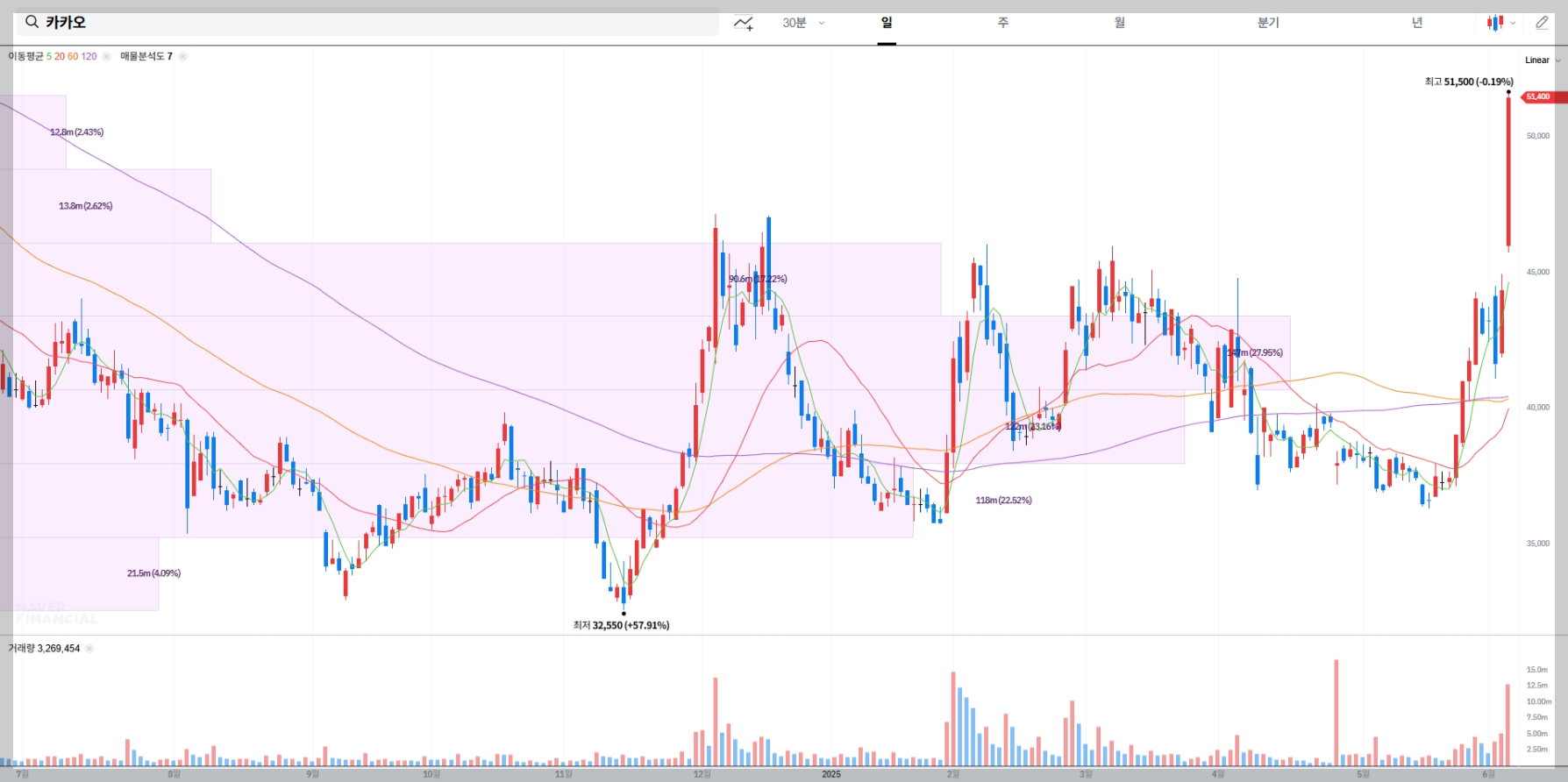Screen dimensions: 1568x782
Task: Switch to the 분기 quarterly tab
Action: tap(1268, 23)
